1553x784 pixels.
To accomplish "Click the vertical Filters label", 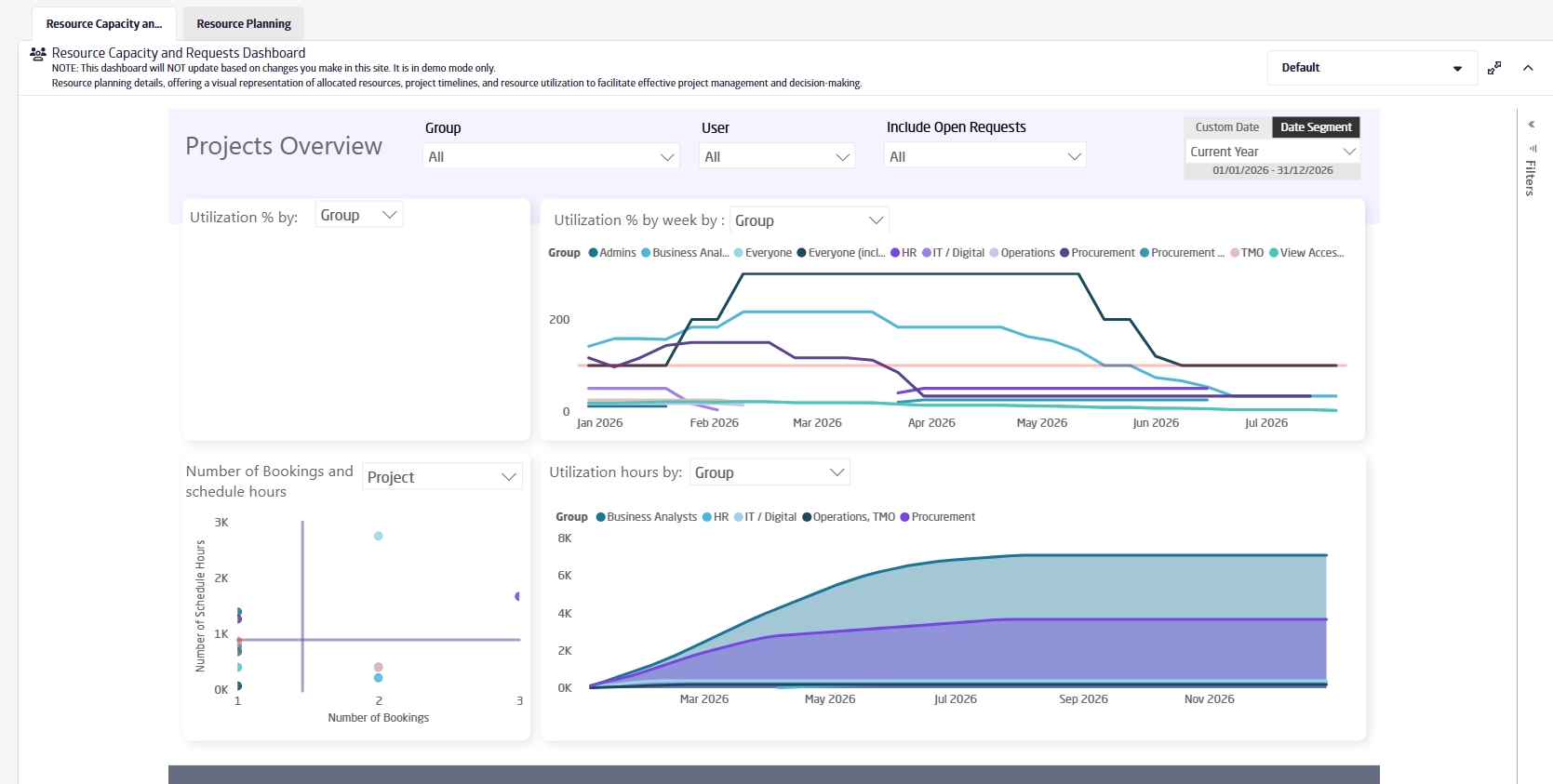I will pyautogui.click(x=1530, y=178).
